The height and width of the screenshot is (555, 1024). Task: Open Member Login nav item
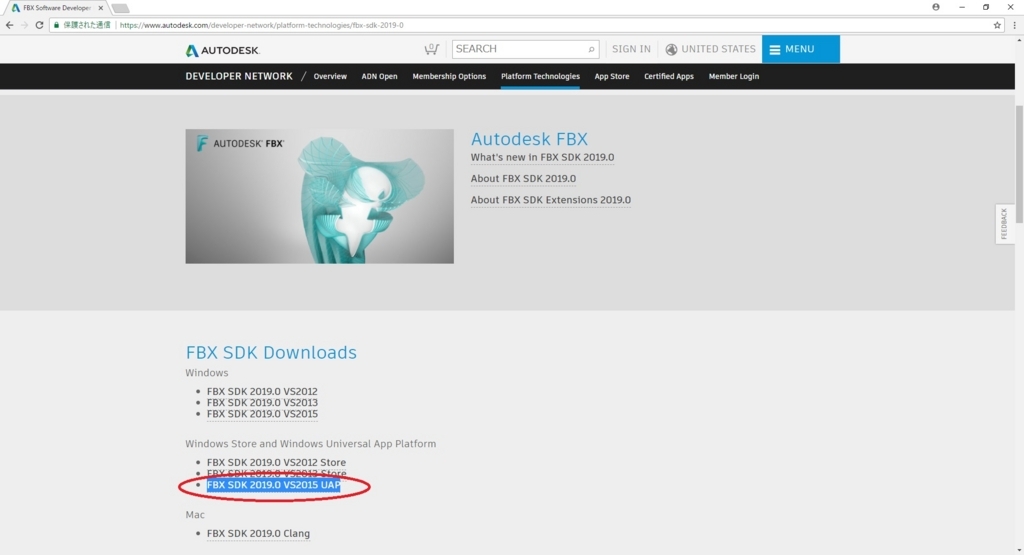[733, 76]
